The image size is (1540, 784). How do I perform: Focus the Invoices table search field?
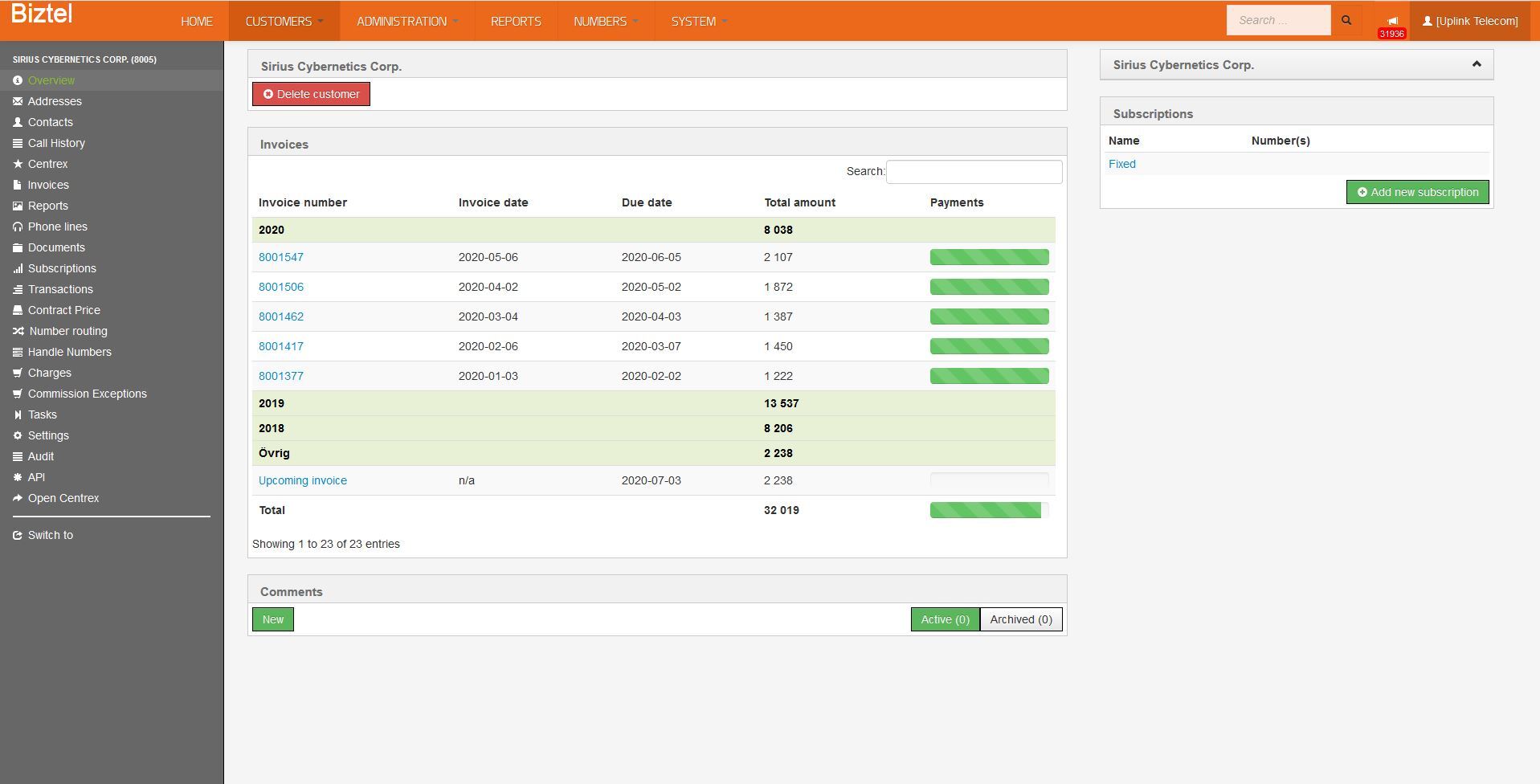pyautogui.click(x=974, y=172)
